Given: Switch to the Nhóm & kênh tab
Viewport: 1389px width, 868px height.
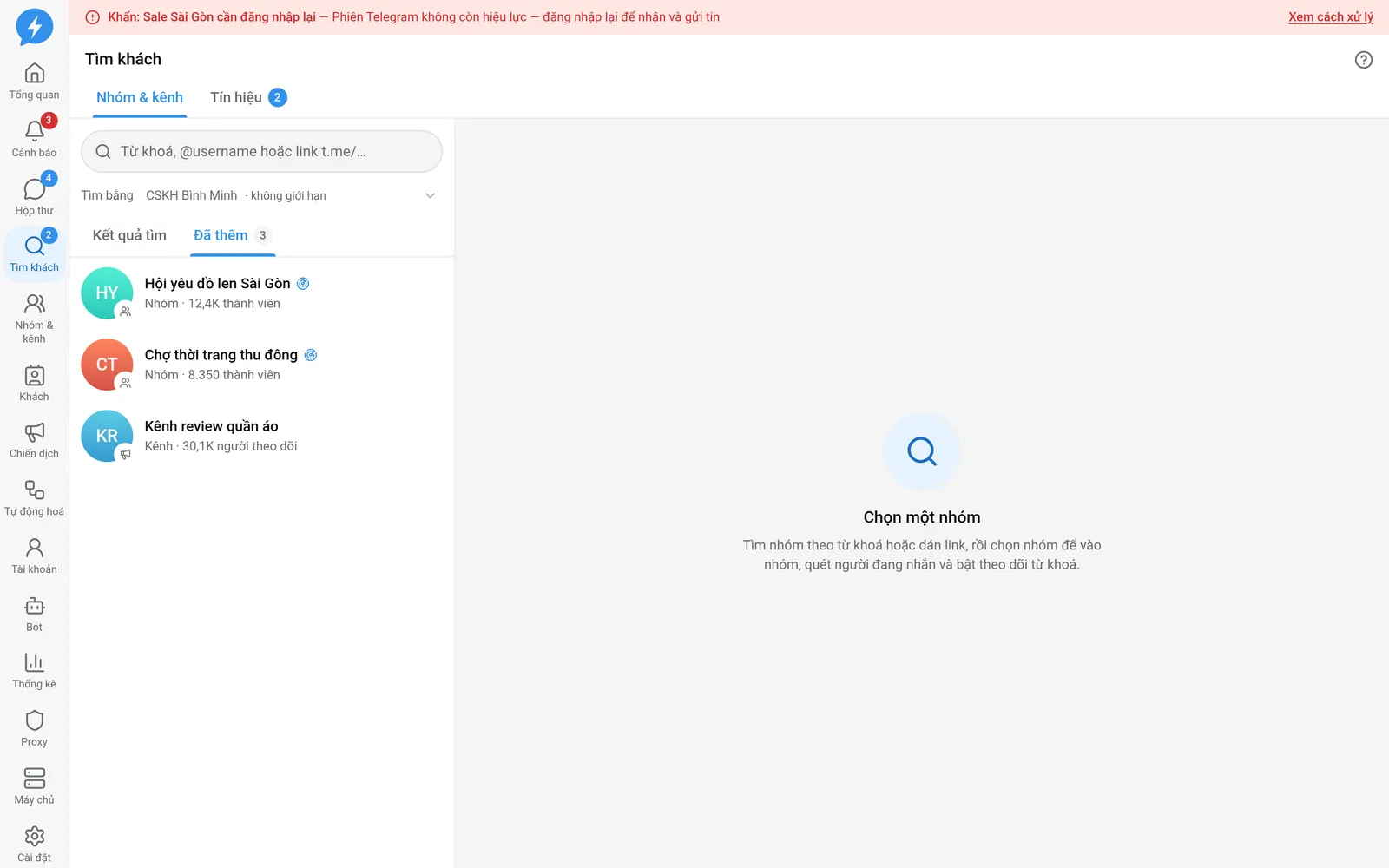Looking at the screenshot, I should pyautogui.click(x=140, y=97).
